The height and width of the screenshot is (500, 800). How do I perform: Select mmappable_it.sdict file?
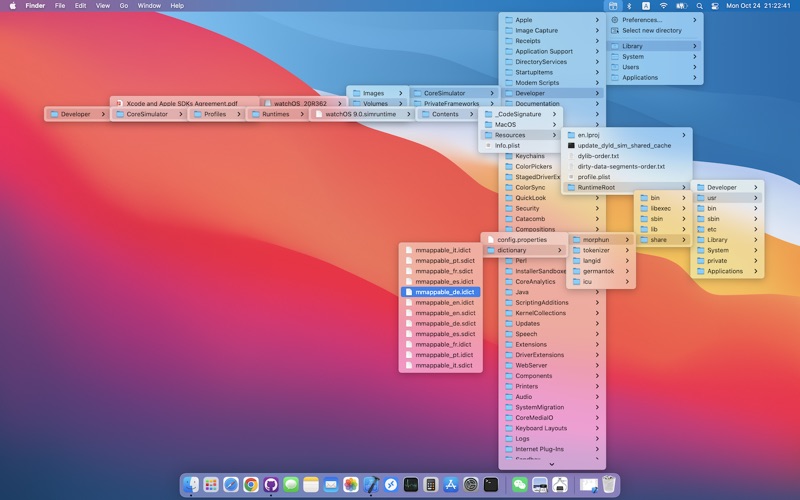[440, 366]
